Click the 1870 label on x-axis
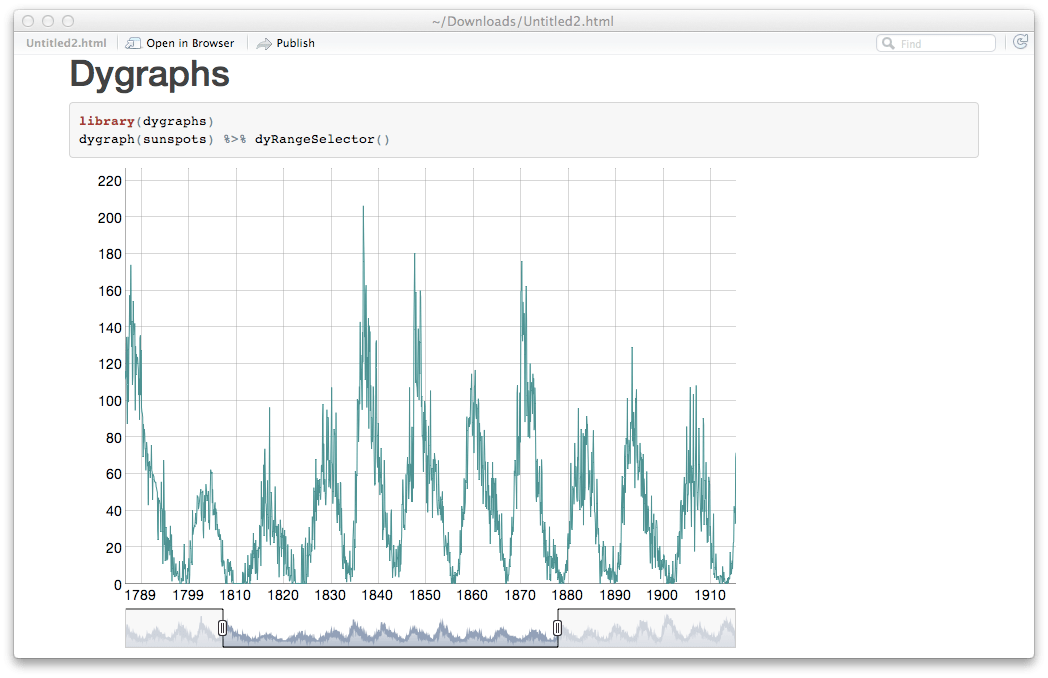The image size is (1048, 678). pyautogui.click(x=519, y=595)
